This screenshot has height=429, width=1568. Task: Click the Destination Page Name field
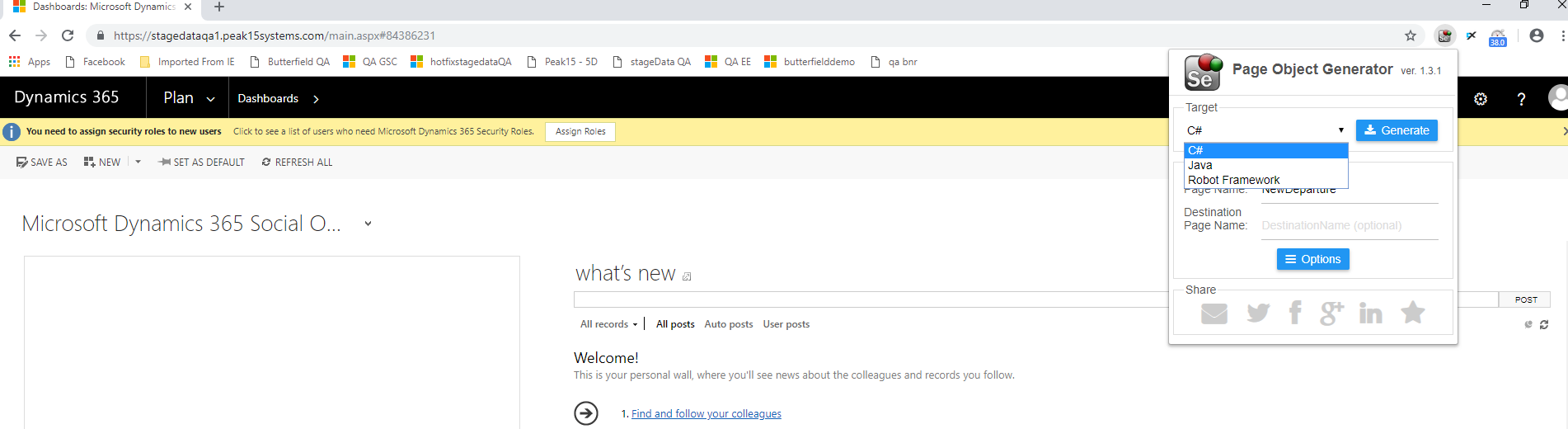[1350, 225]
